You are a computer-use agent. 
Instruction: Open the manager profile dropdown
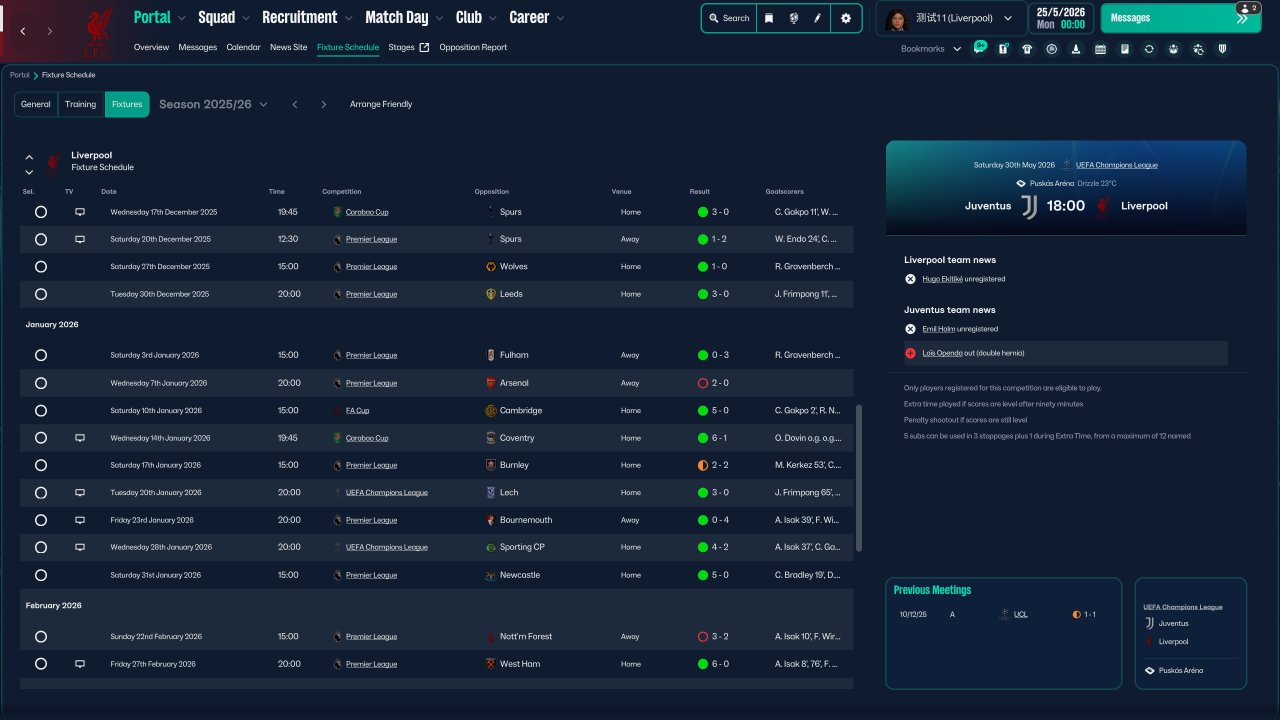click(950, 18)
